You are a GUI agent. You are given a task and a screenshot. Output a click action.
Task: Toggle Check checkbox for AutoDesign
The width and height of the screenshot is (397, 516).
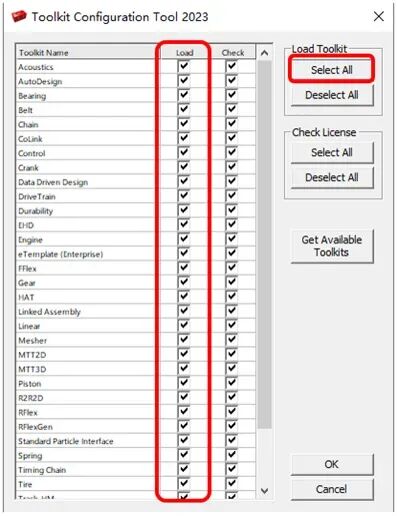[232, 80]
